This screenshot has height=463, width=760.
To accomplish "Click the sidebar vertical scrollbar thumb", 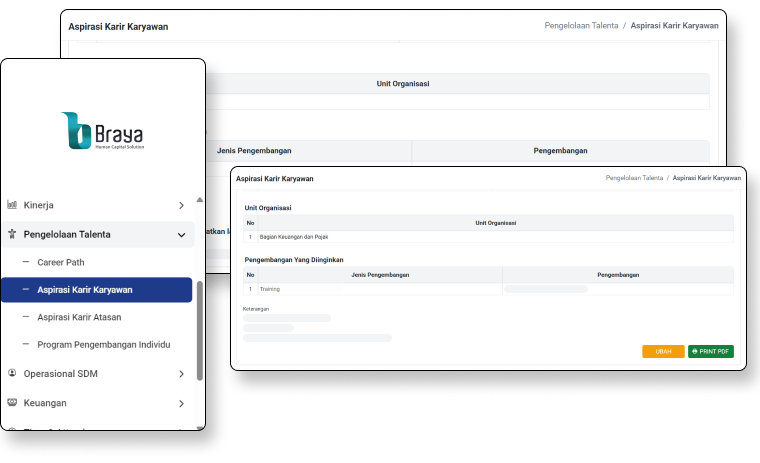I will [x=200, y=330].
